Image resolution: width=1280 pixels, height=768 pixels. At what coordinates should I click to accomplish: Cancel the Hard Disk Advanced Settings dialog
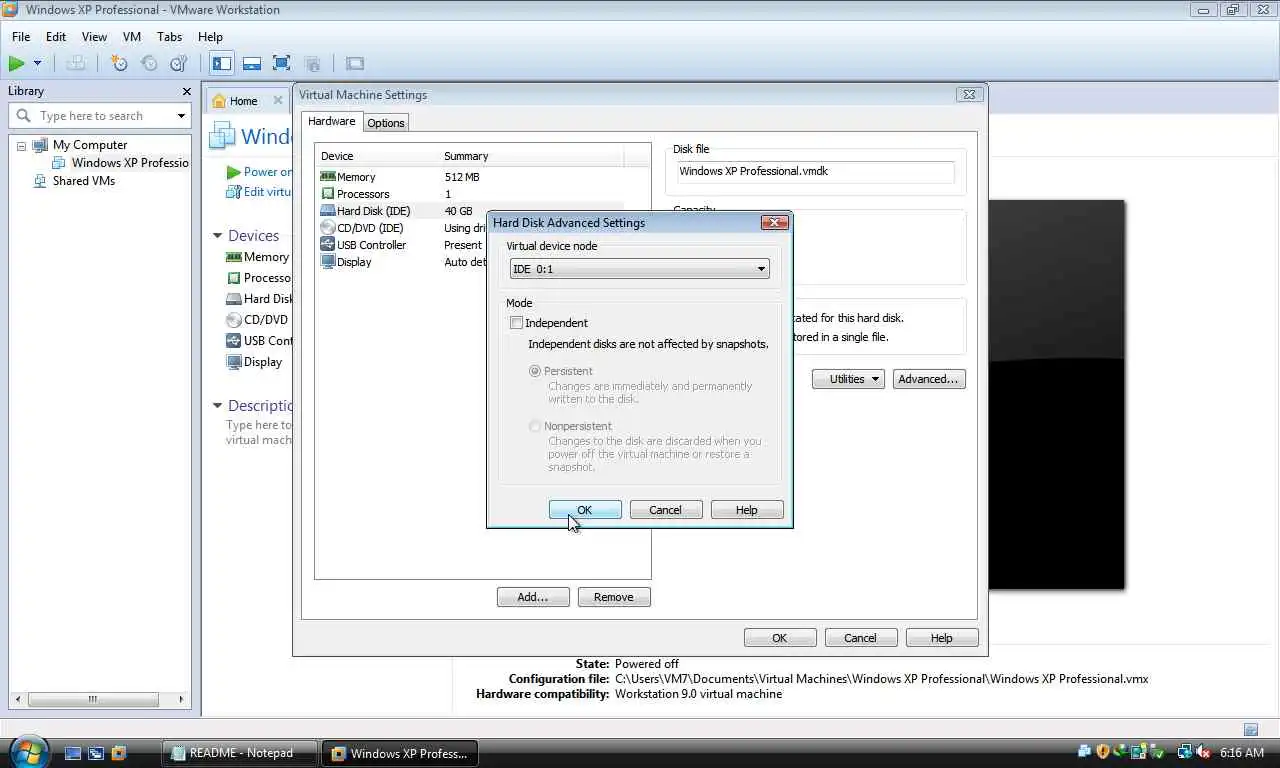(665, 510)
